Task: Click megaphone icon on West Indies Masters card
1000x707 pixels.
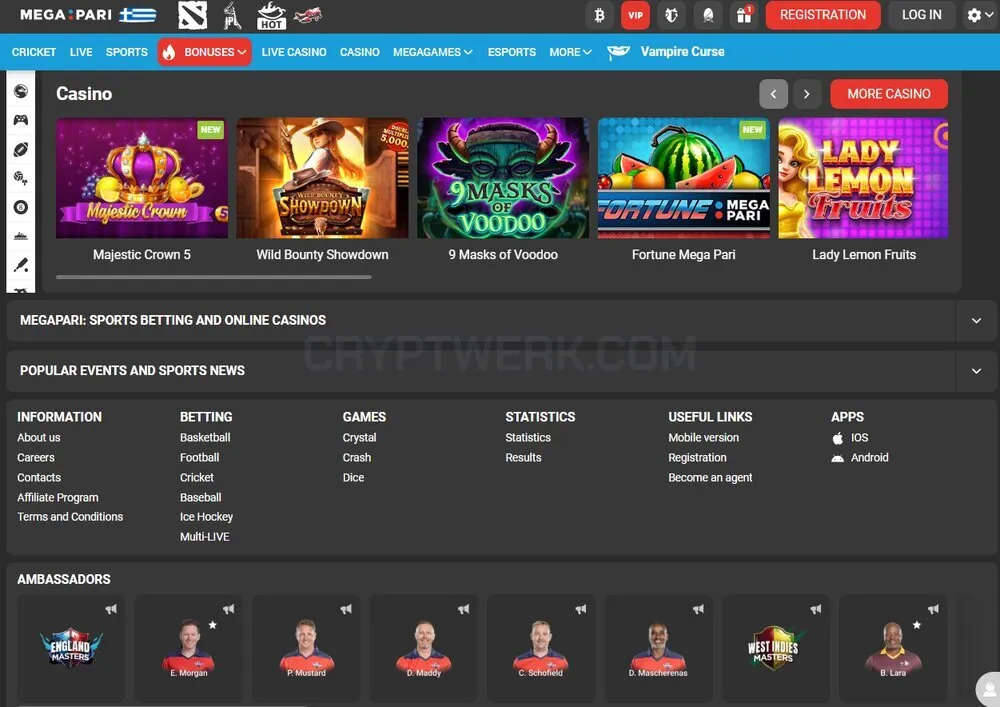Action: pos(816,609)
